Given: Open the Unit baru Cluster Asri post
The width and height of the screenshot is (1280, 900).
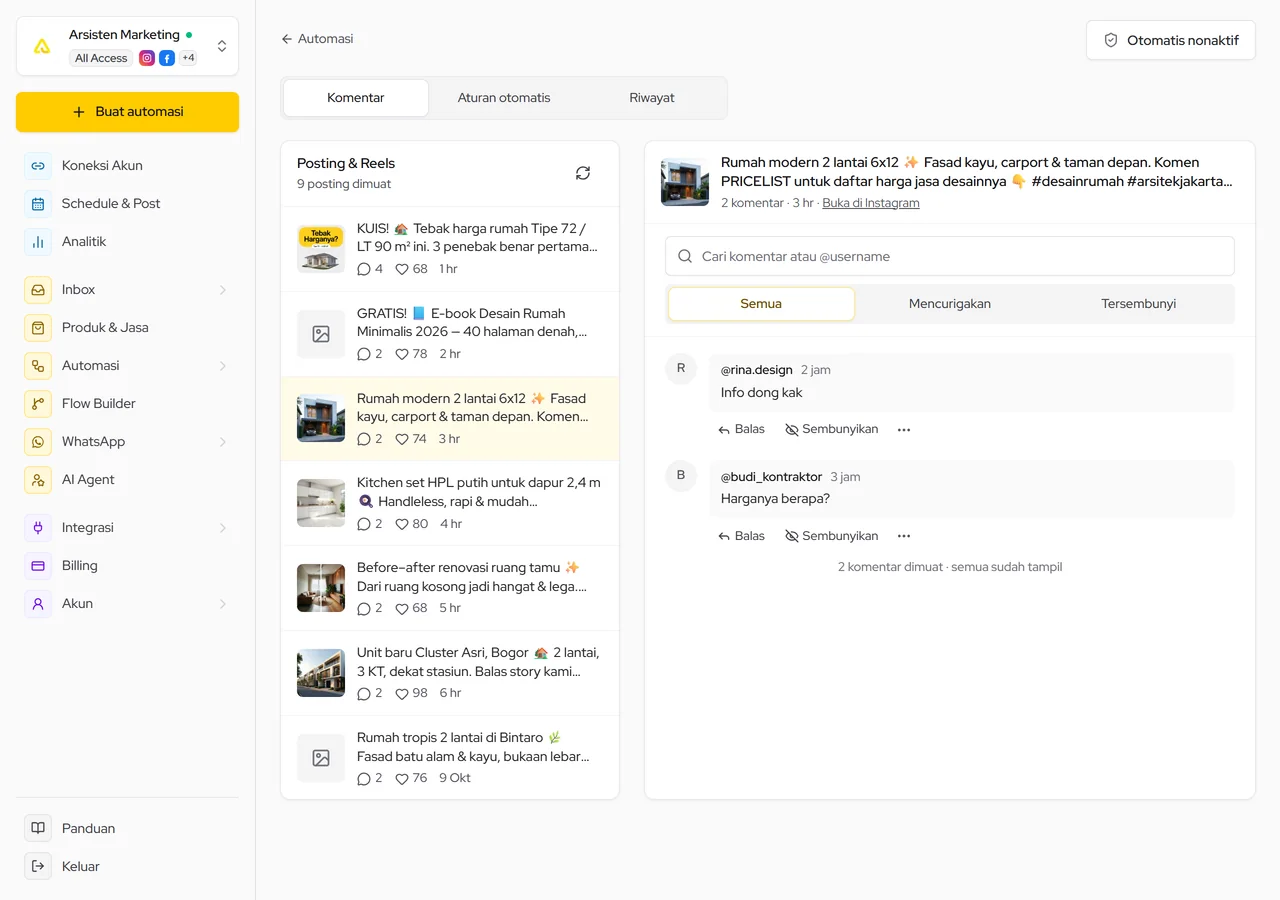Looking at the screenshot, I should [x=450, y=673].
